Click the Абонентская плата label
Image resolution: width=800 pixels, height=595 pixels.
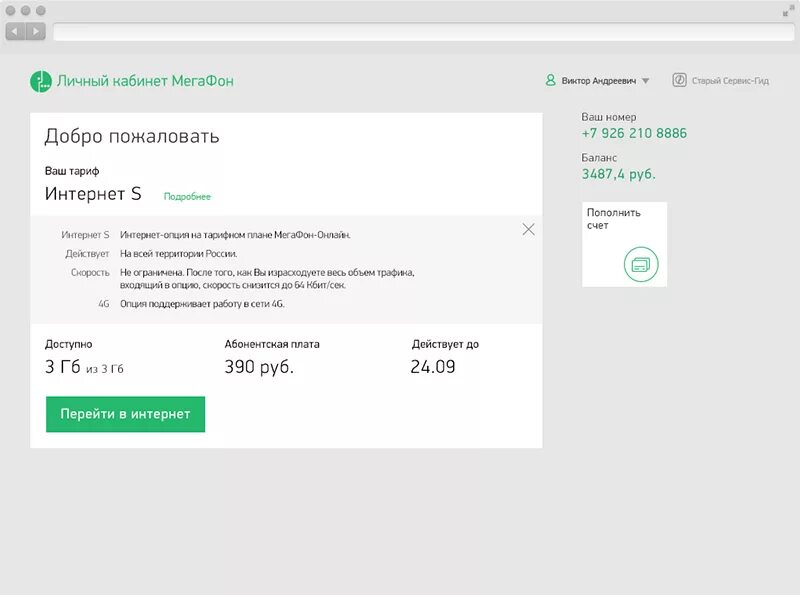pyautogui.click(x=272, y=344)
